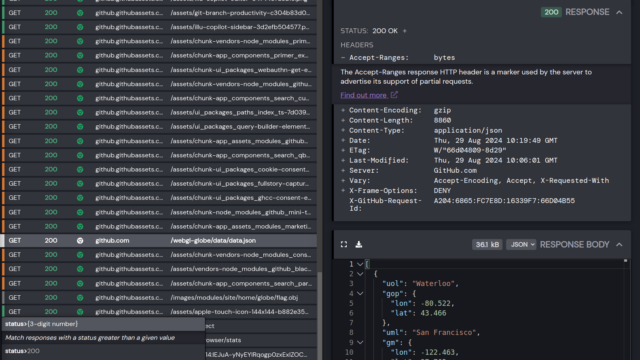This screenshot has width=640, height=360.
Task: Expand the Content-Type header details
Action: point(343,130)
